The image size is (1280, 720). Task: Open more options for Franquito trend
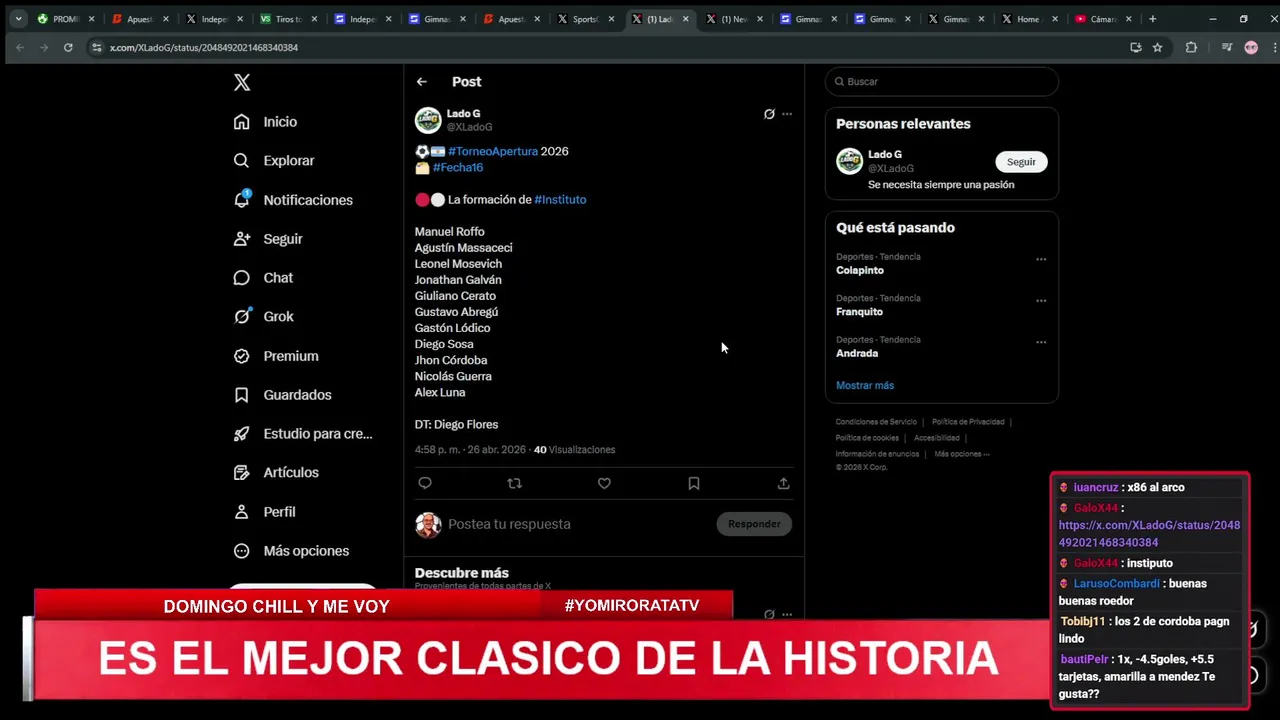[x=1041, y=301]
